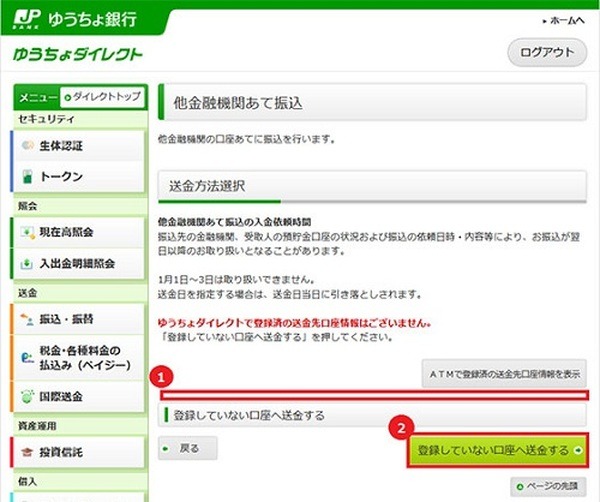
Task: Click the 現在高照会 icon
Action: (x=27, y=232)
